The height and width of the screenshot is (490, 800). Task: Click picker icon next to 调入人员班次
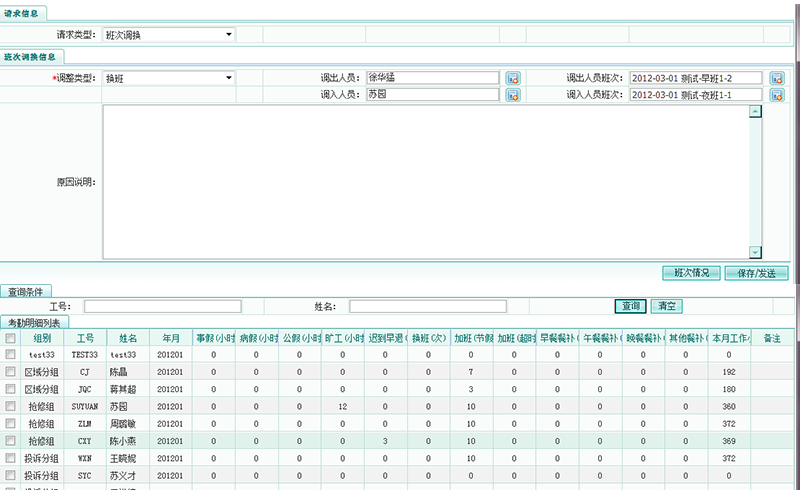click(x=777, y=95)
